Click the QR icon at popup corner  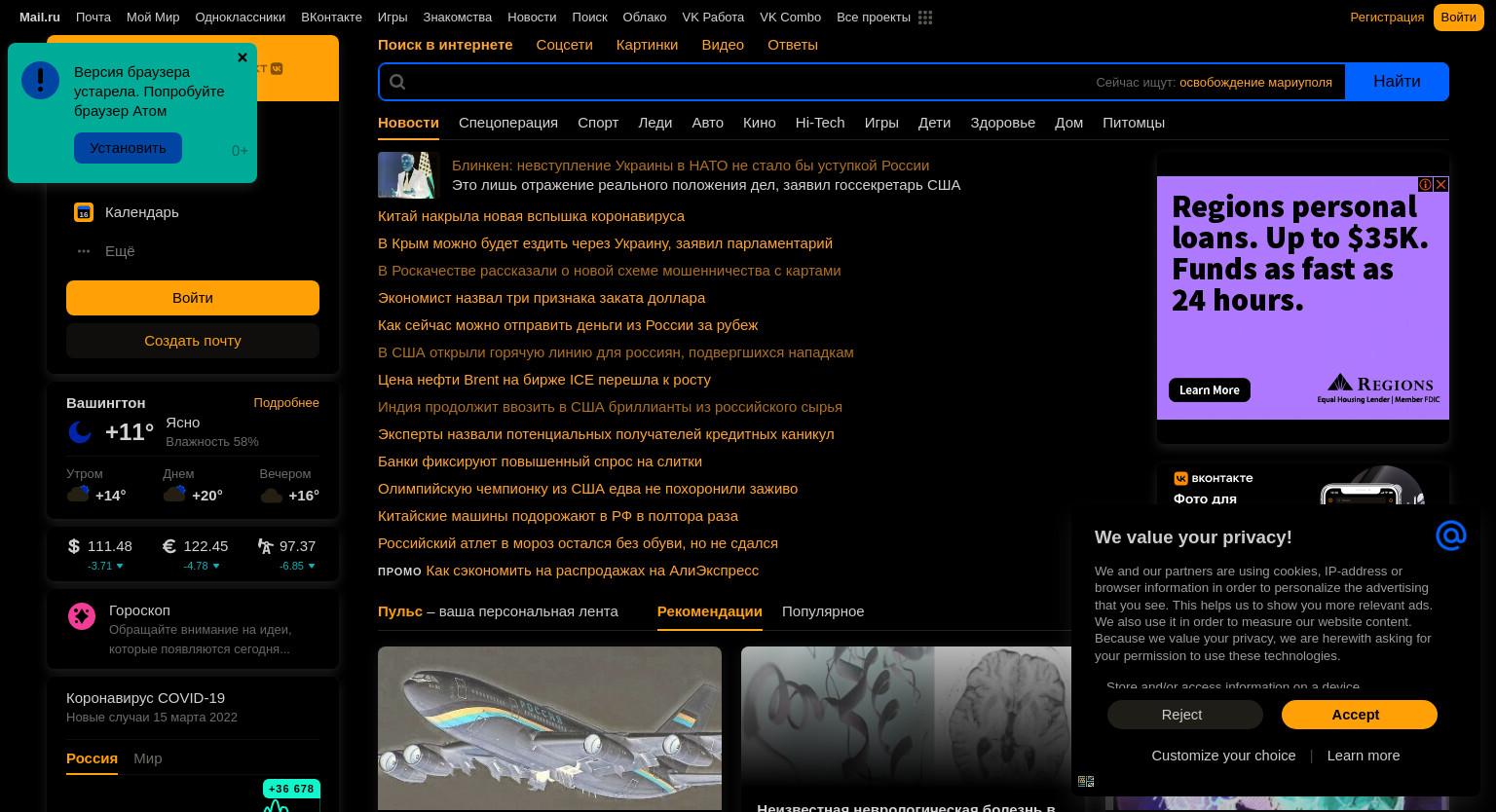coord(1086,781)
